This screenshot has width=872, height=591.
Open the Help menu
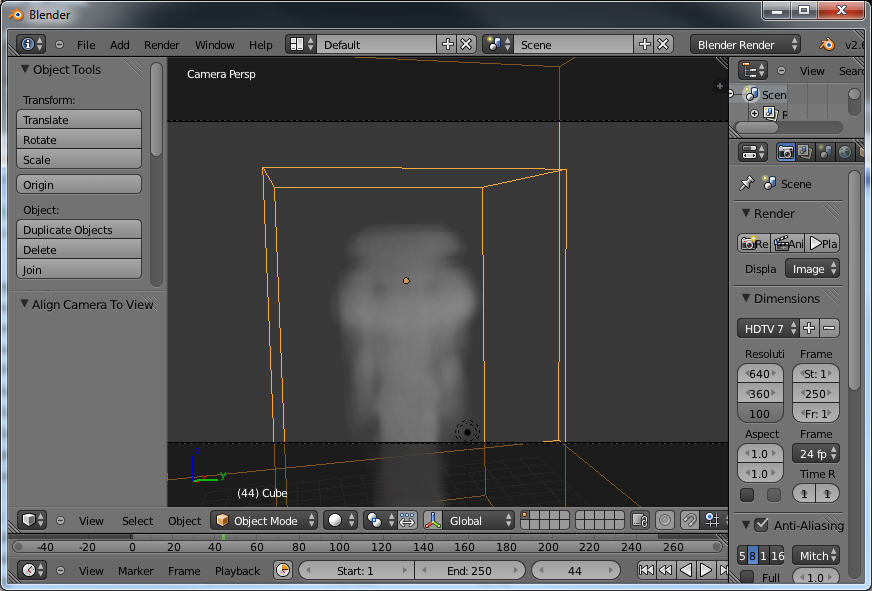[260, 44]
